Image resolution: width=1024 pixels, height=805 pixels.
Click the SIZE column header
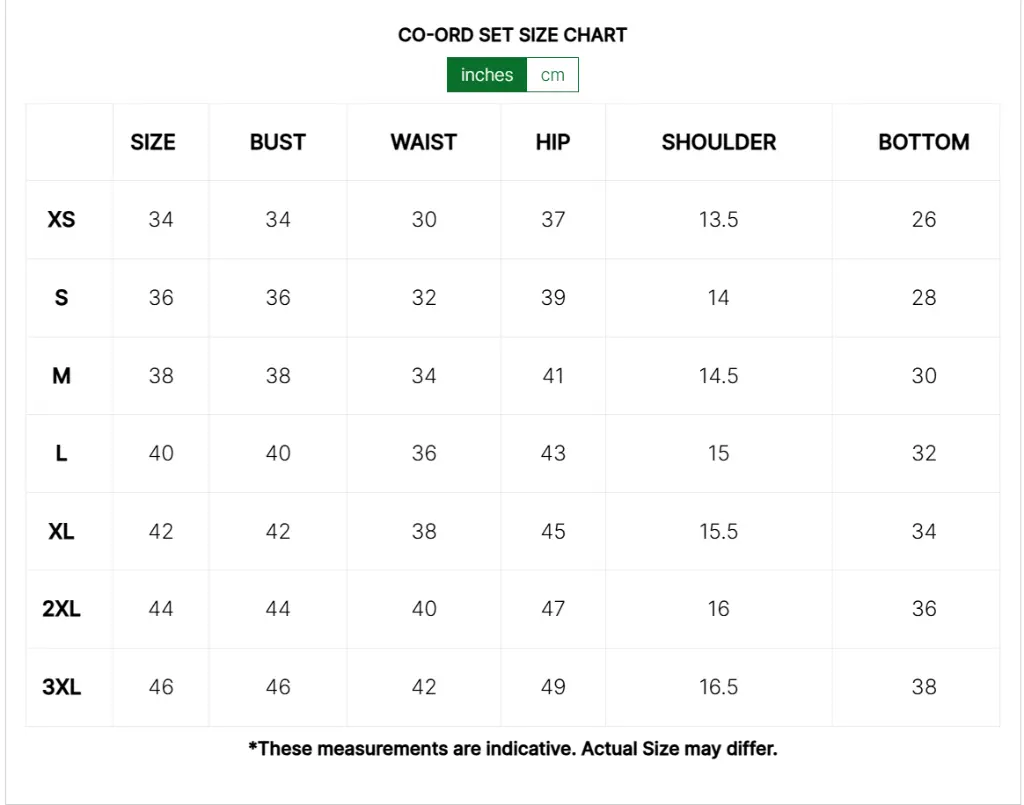pyautogui.click(x=151, y=142)
